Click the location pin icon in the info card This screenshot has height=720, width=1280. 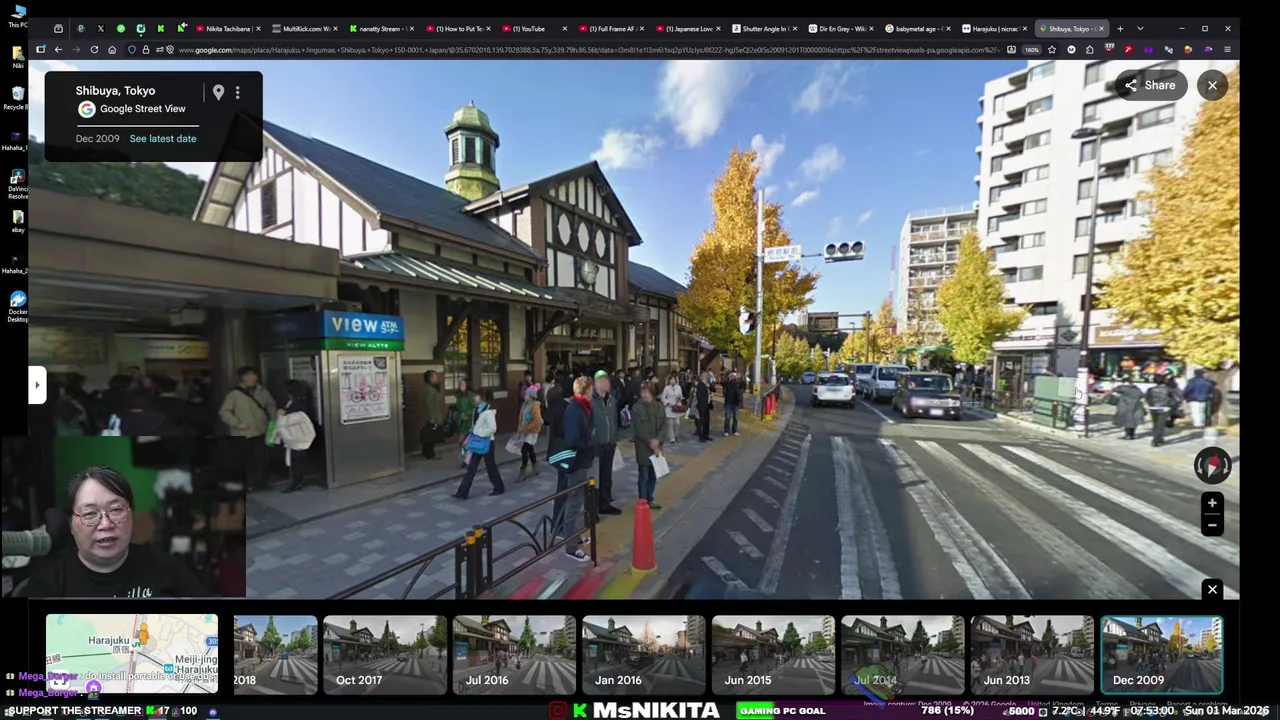click(218, 93)
